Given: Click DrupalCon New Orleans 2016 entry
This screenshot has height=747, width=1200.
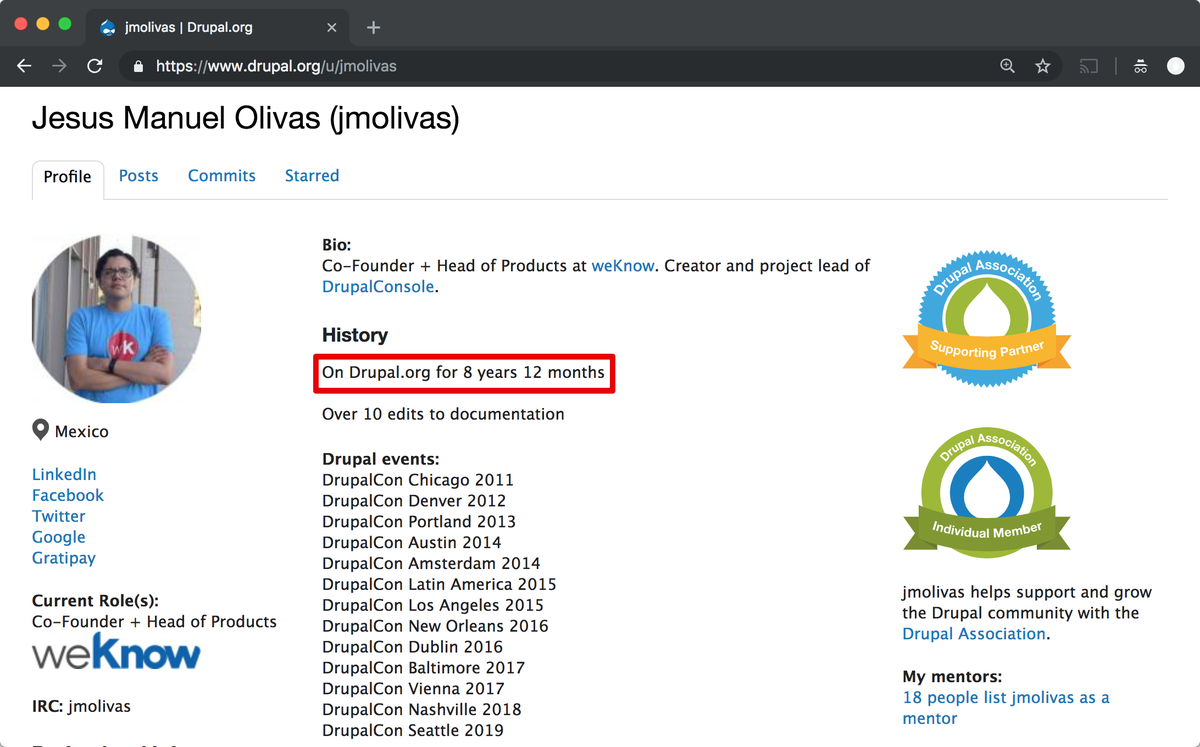Looking at the screenshot, I should point(435,626).
